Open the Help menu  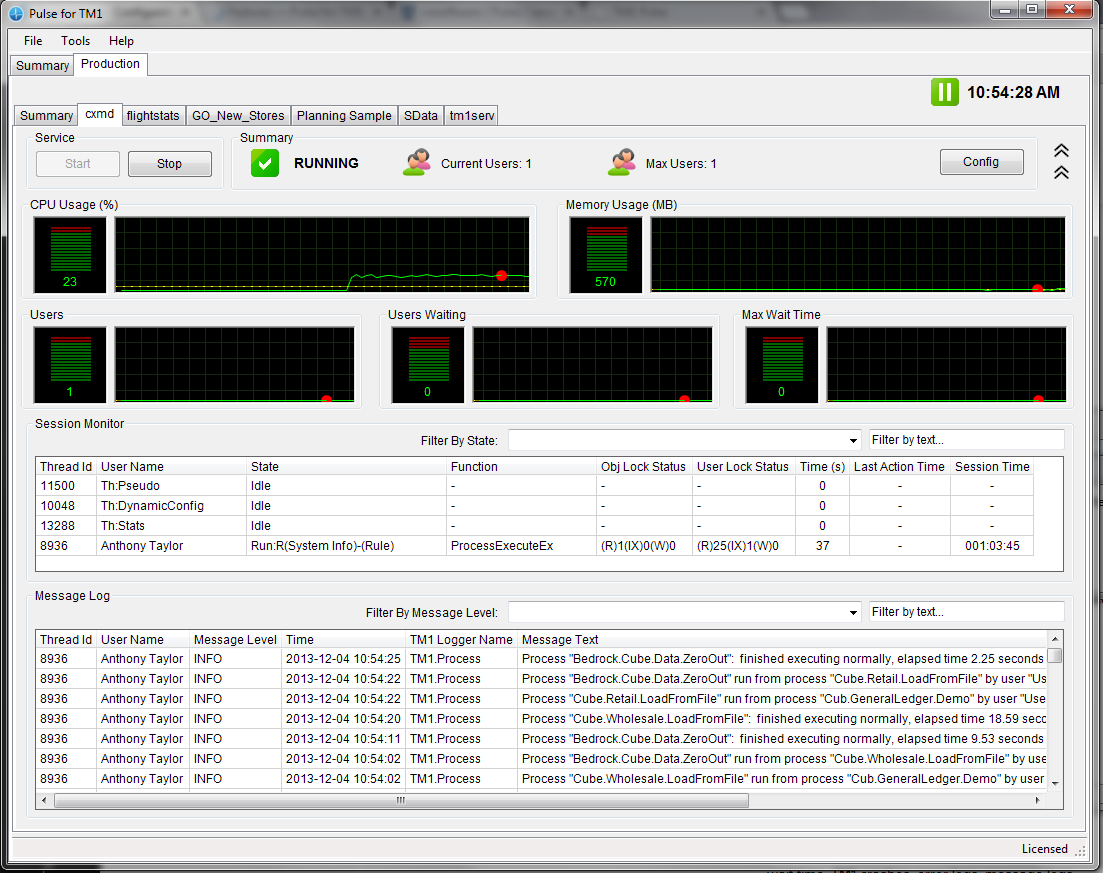[x=121, y=41]
